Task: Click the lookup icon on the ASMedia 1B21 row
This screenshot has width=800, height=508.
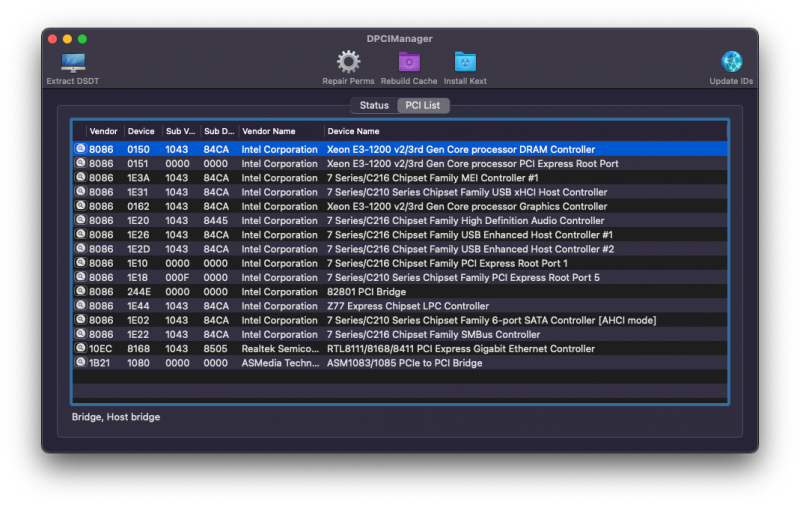Action: [x=81, y=363]
